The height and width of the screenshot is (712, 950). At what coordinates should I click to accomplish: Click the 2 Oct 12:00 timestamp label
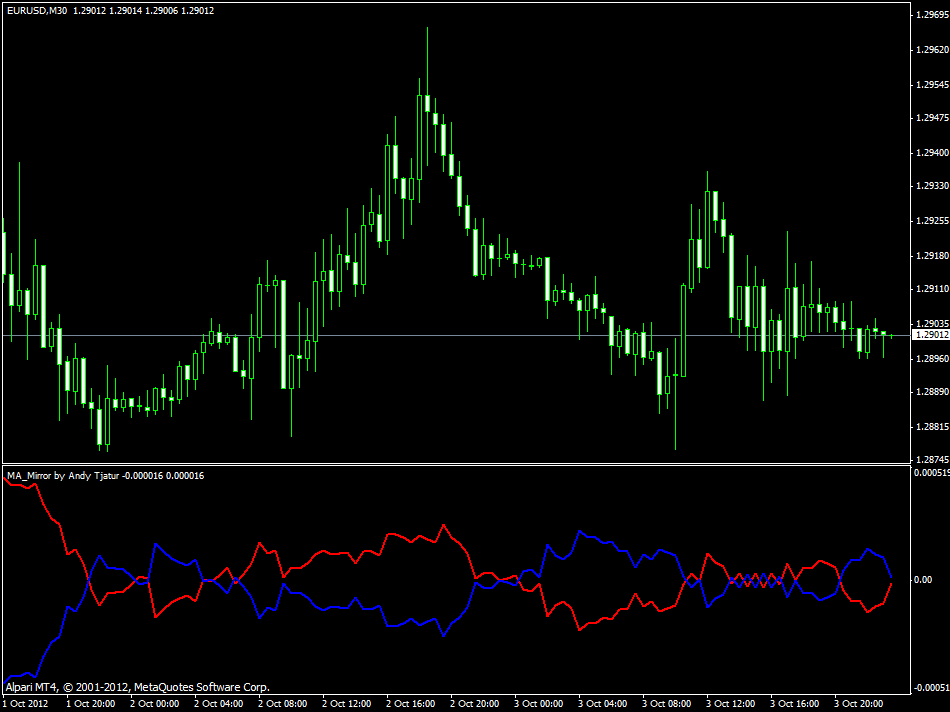[345, 703]
